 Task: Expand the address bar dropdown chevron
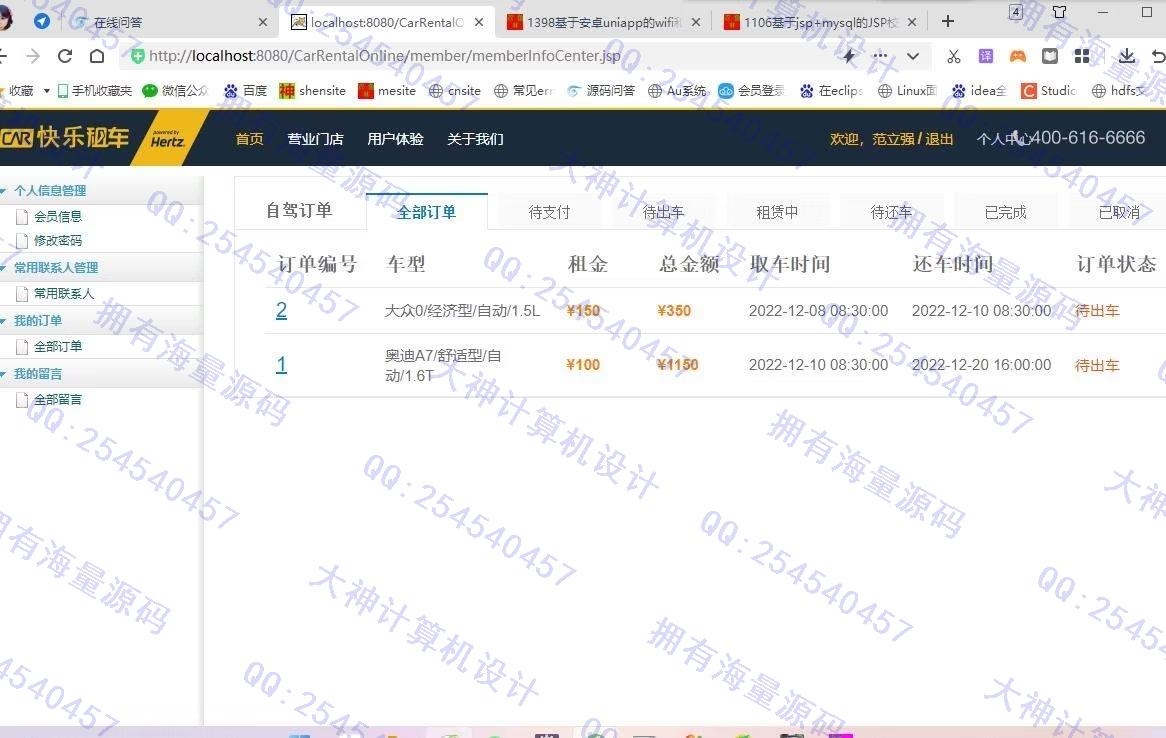(913, 56)
